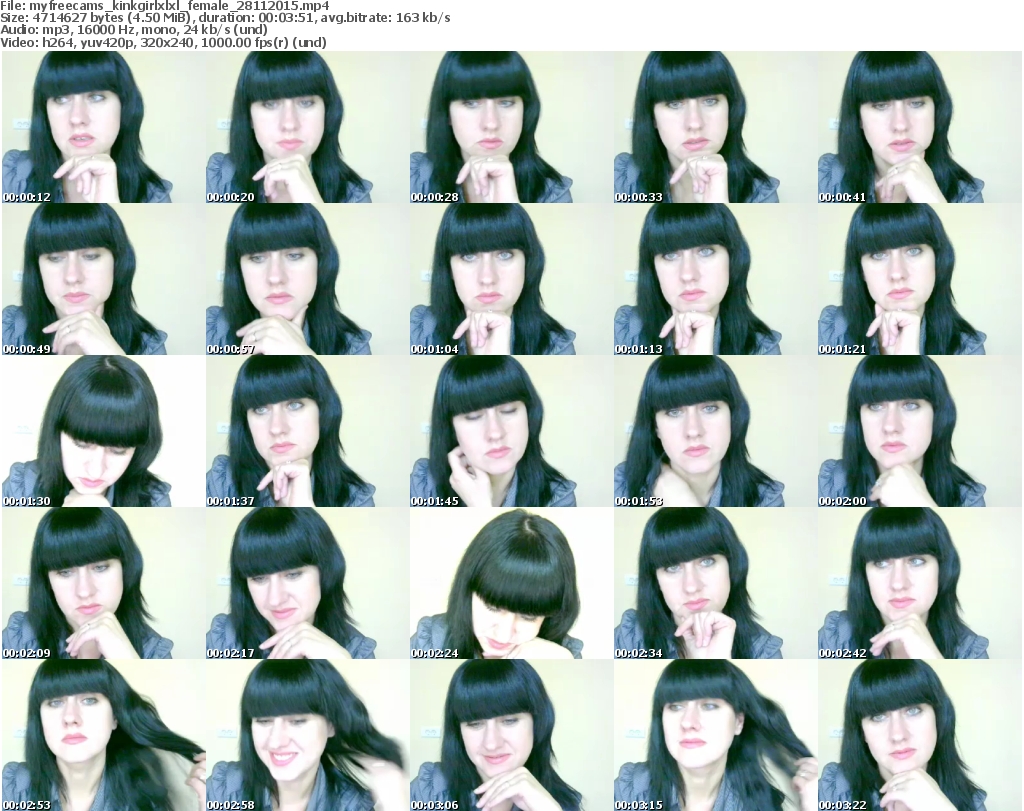Image resolution: width=1024 pixels, height=811 pixels.
Task: Select the frame stamped 00:03:06
Action: coord(511,735)
